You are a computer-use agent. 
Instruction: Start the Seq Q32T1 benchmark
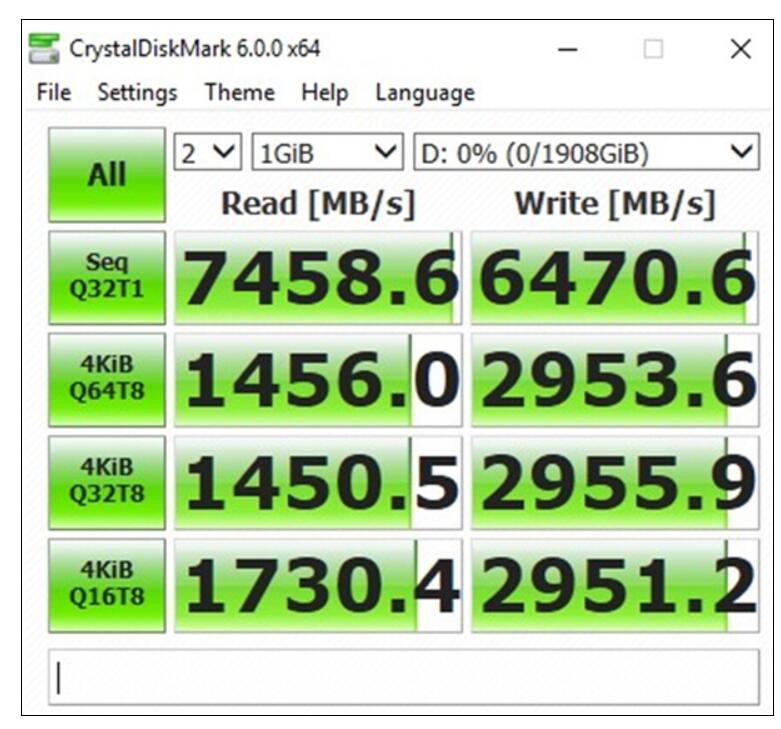[107, 277]
